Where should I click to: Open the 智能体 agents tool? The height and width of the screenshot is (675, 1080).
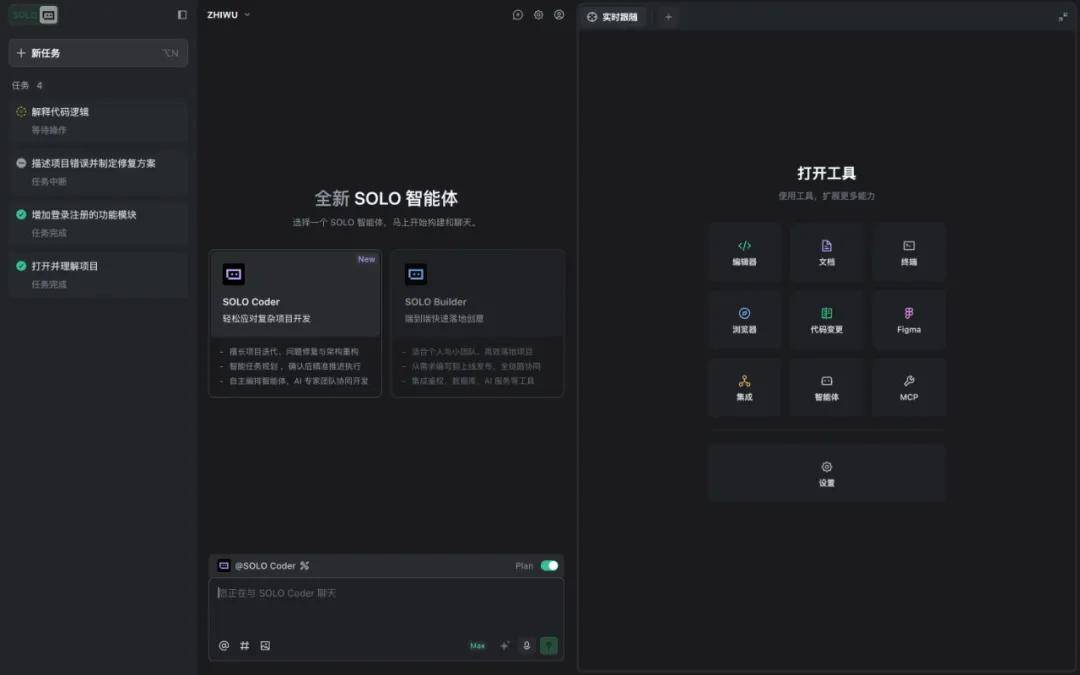(827, 387)
